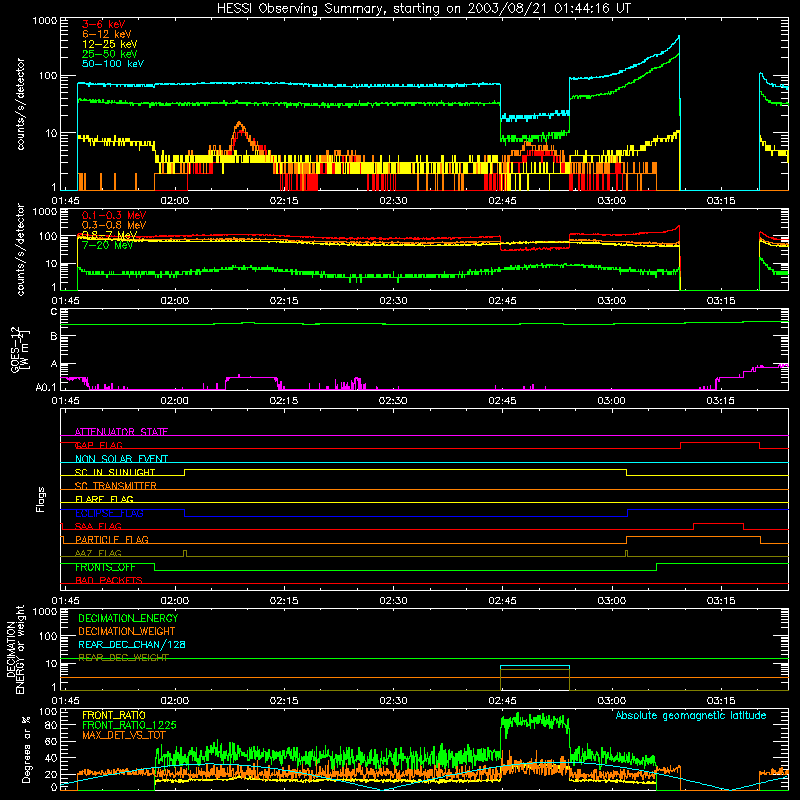This screenshot has width=800, height=800.
Task: Click the NON_SOLAR_EVENT flag label
Action: tap(121, 459)
